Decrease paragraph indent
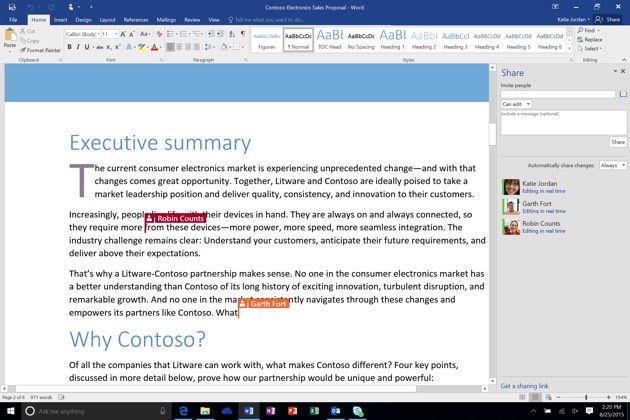Viewport: 630px width, 420px height. (211, 34)
